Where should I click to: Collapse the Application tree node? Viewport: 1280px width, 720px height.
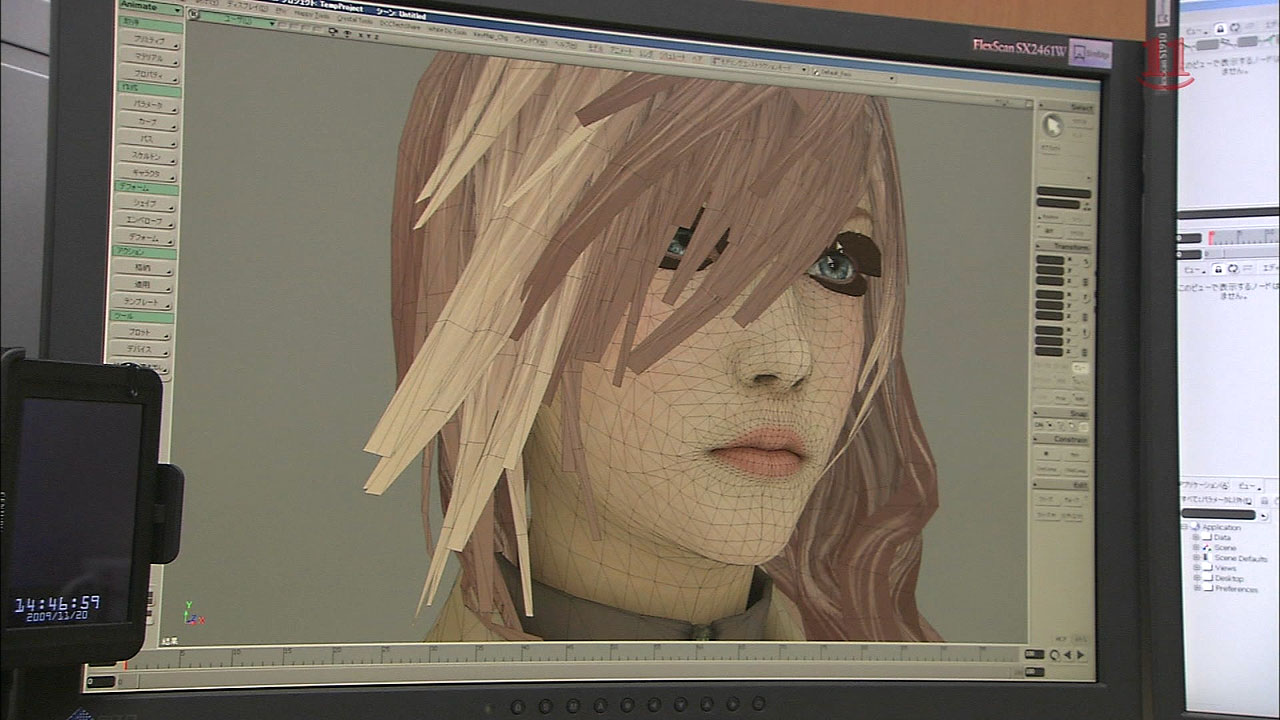[1186, 527]
